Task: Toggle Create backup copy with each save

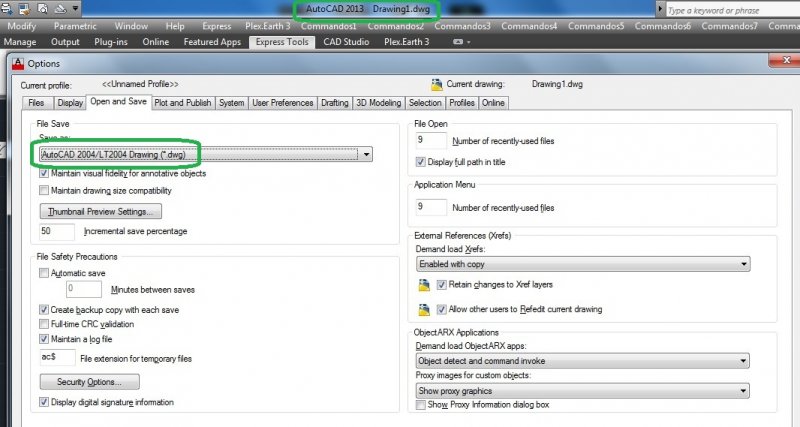Action: click(44, 310)
